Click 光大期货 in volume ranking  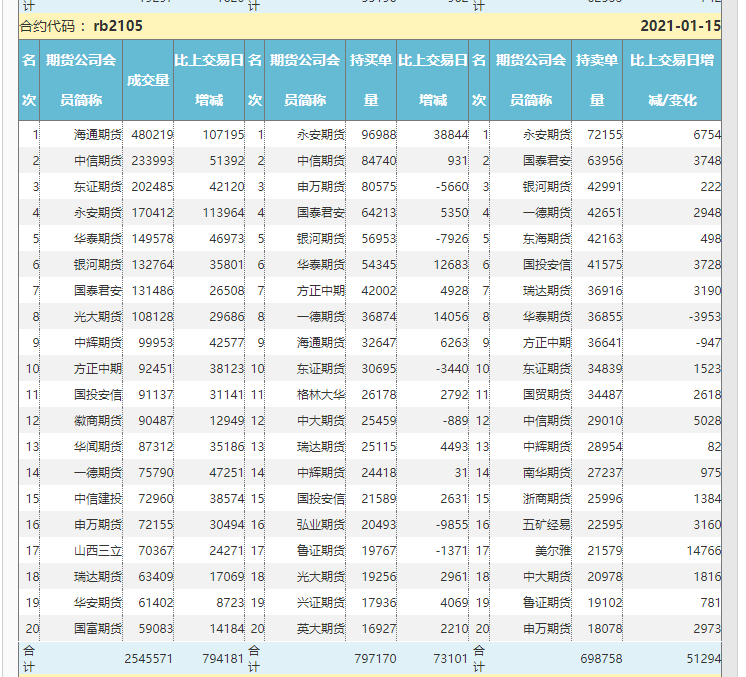click(x=98, y=317)
